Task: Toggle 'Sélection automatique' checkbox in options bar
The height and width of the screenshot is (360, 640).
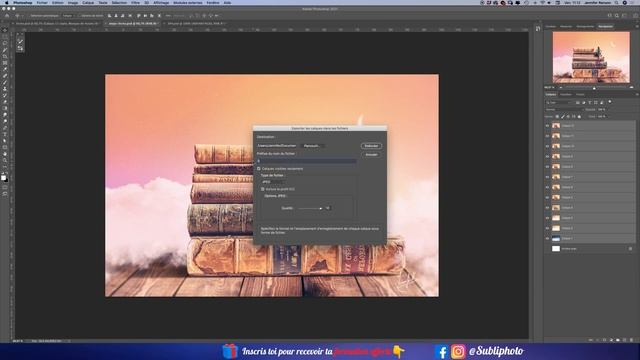Action: 29,16
